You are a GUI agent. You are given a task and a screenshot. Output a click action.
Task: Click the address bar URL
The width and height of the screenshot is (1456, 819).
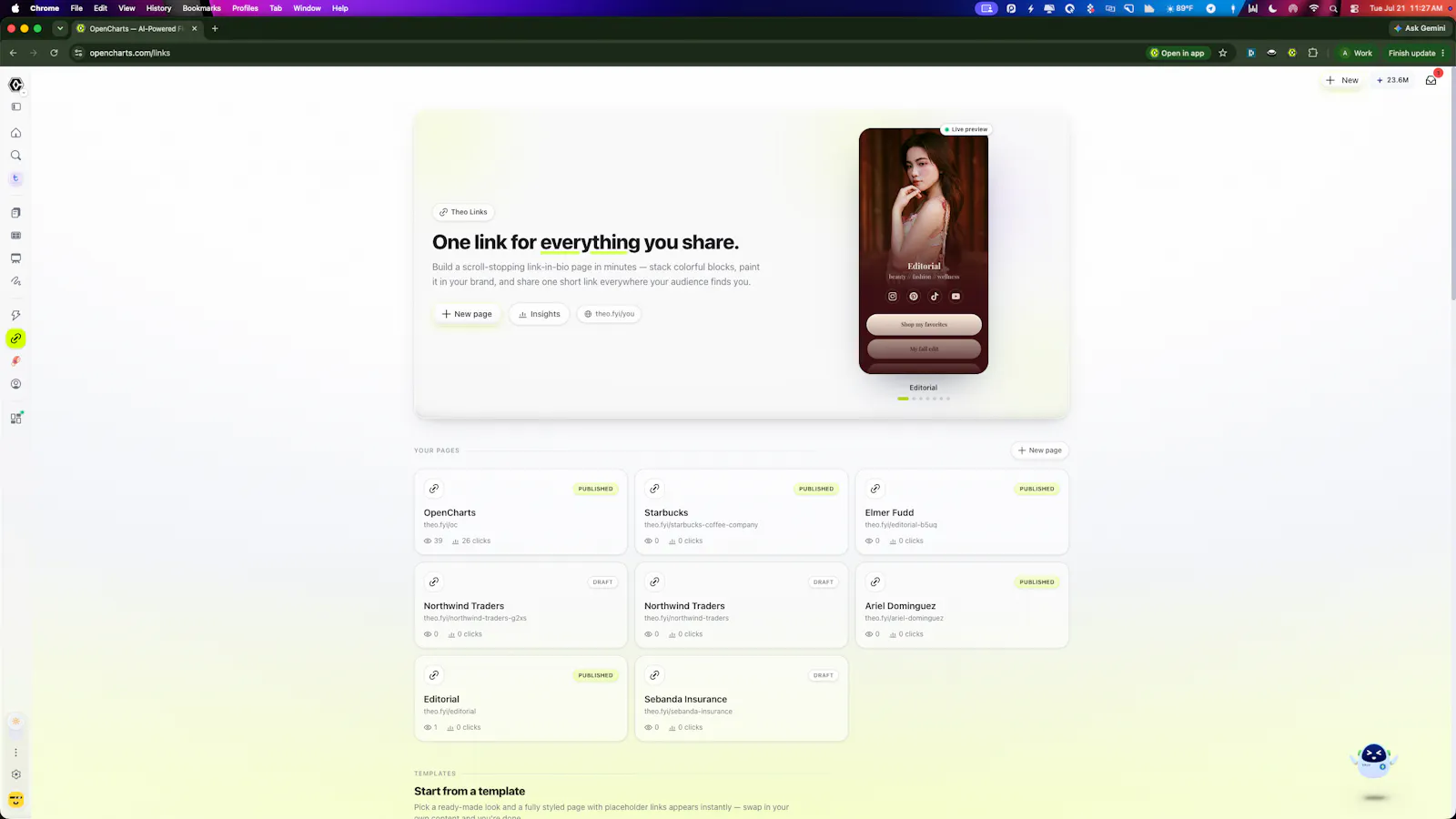pos(130,53)
